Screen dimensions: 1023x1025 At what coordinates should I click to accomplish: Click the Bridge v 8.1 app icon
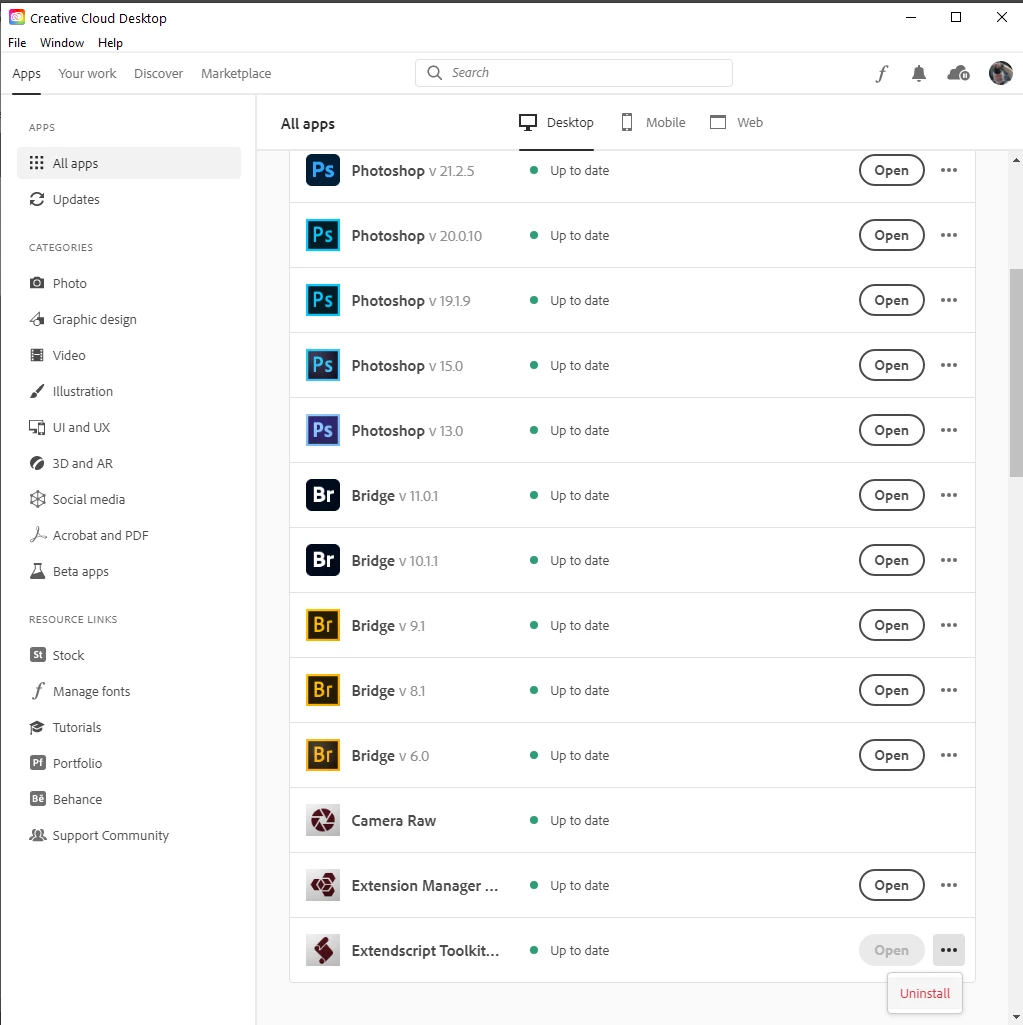323,690
